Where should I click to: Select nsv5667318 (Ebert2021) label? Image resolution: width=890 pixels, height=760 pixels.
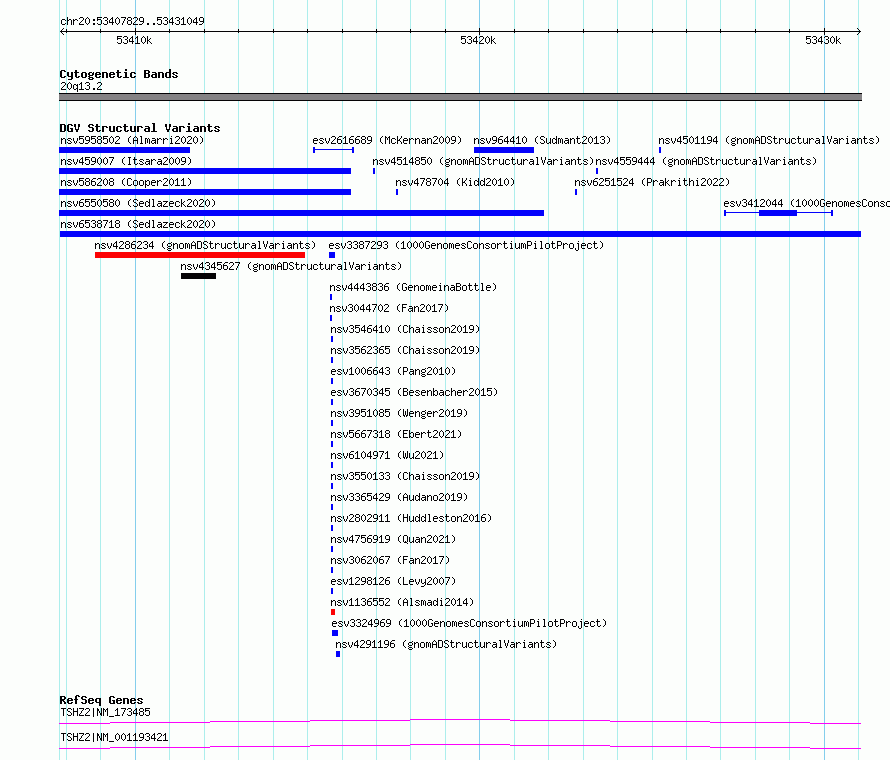click(396, 434)
